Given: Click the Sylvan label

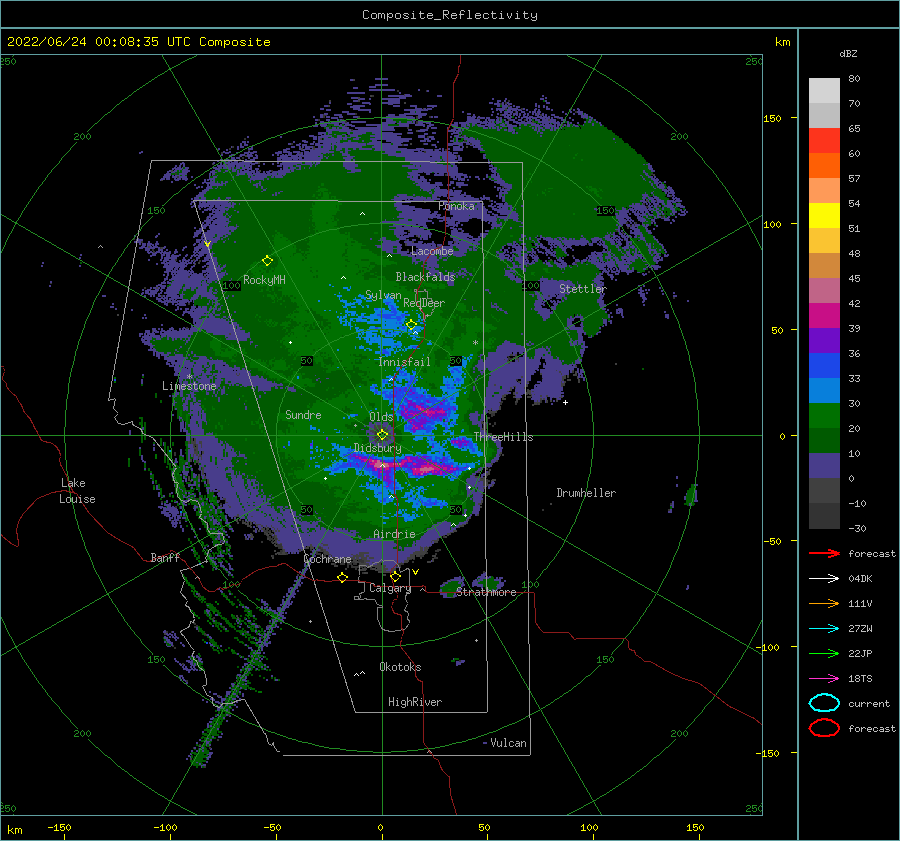Looking at the screenshot, I should [383, 295].
